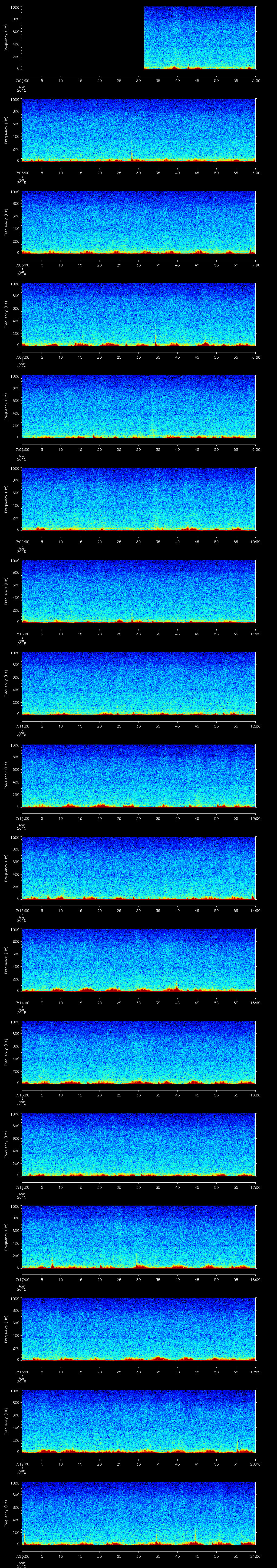The width and height of the screenshot is (277, 1568).
Task: Click the black empty region in first spectrogram
Action: [82, 38]
